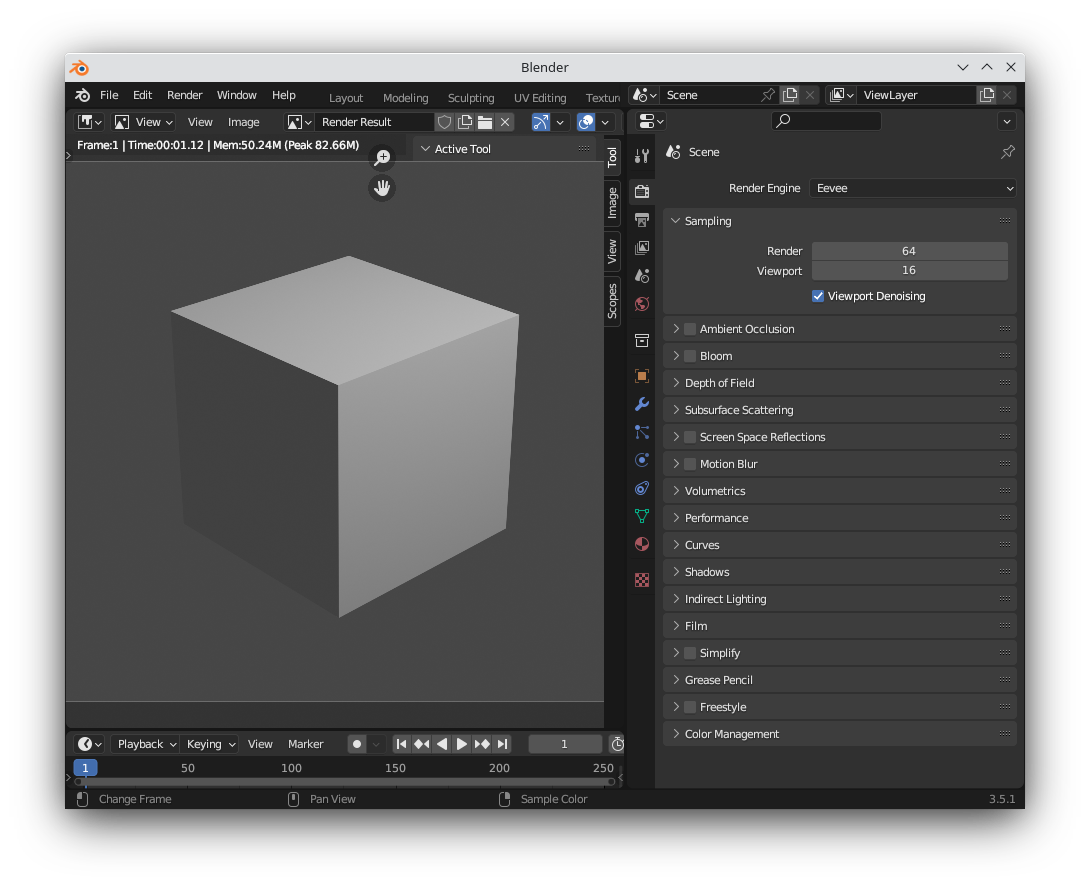
Task: Switch to the Texture properties checkerboard tab
Action: pyautogui.click(x=641, y=579)
